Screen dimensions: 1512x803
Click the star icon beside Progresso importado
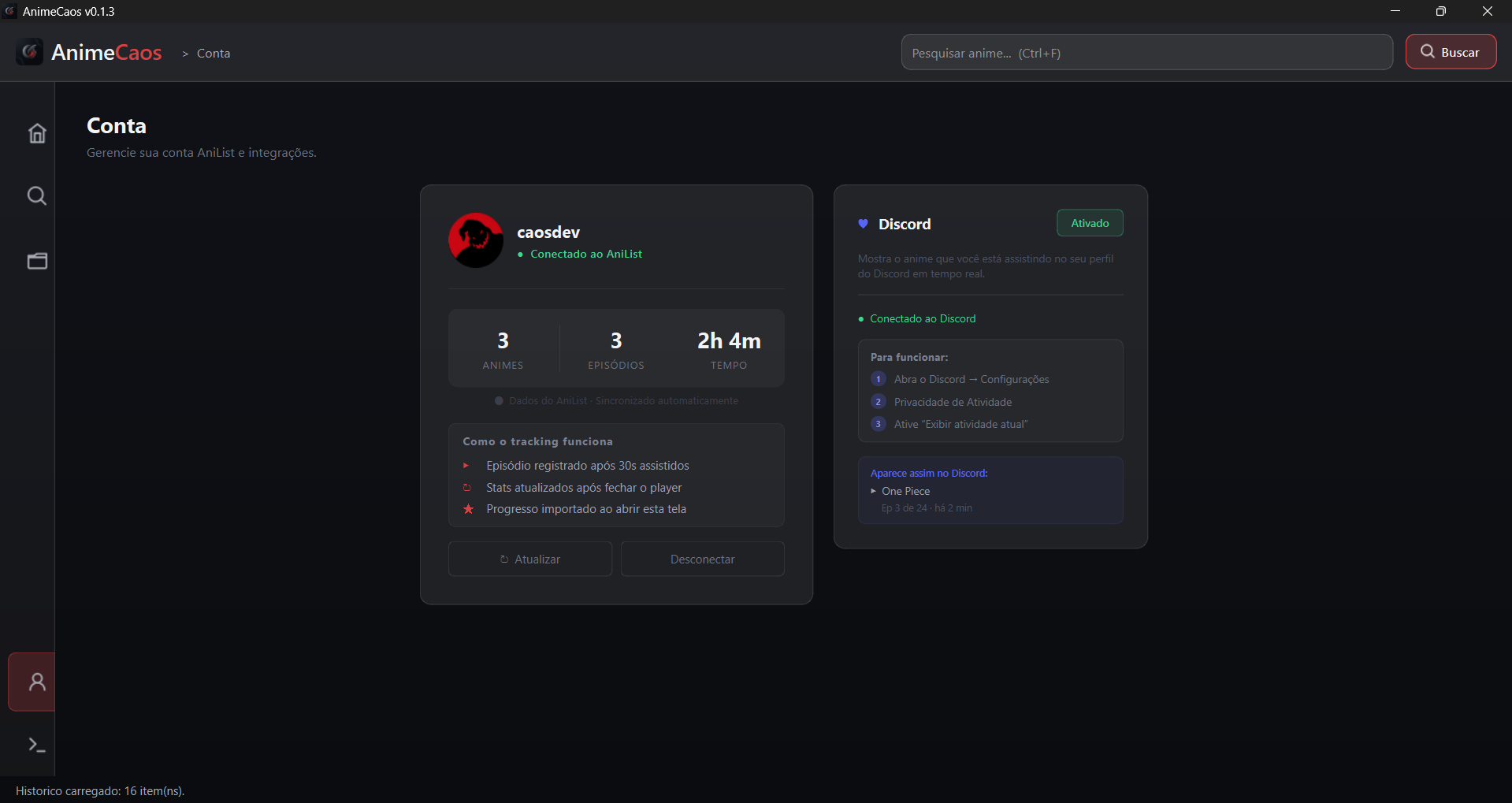468,509
